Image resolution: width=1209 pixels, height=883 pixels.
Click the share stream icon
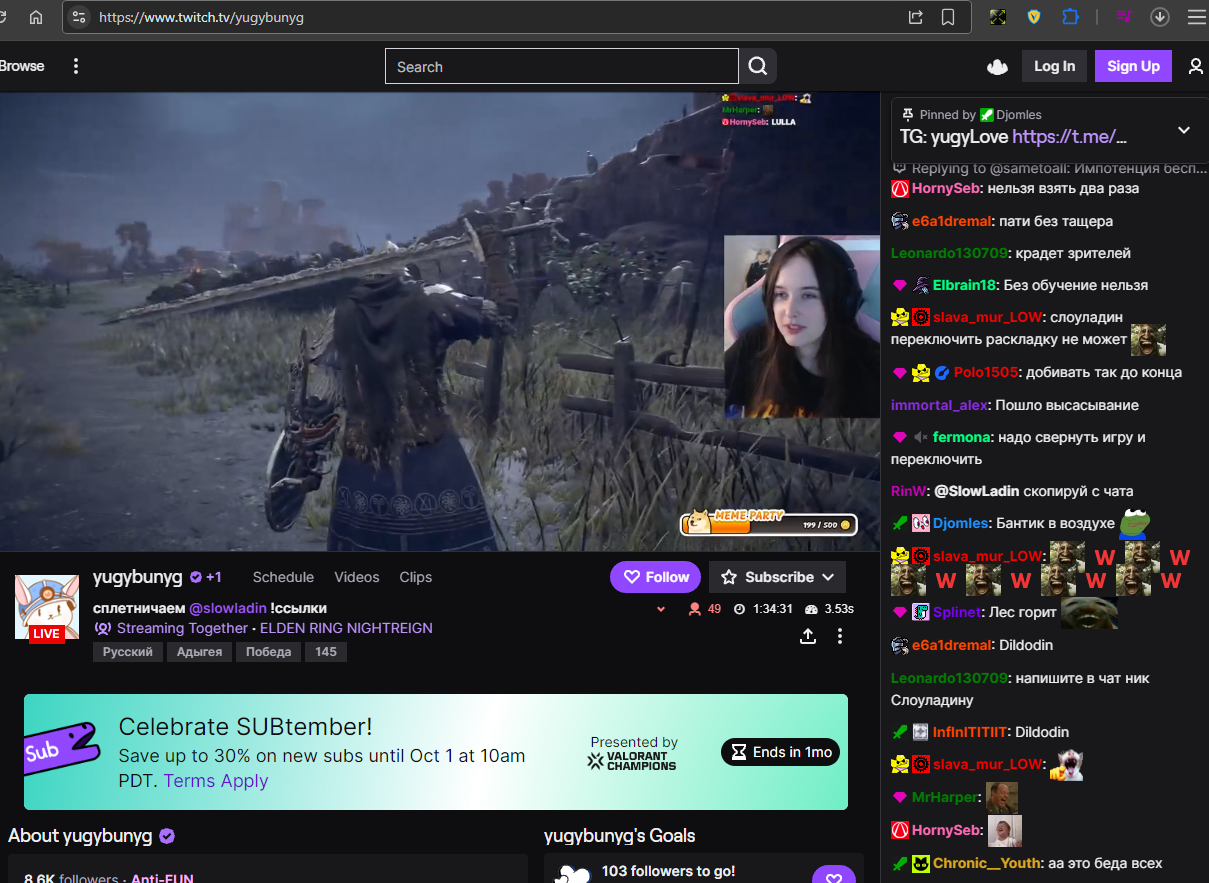coord(808,636)
